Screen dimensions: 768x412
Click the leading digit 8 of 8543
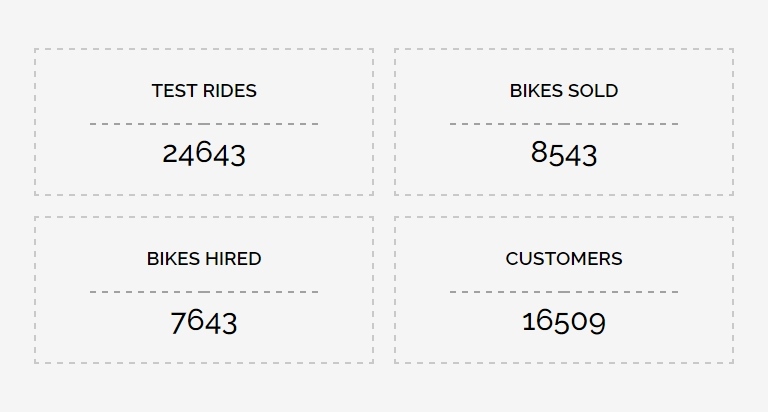(539, 152)
